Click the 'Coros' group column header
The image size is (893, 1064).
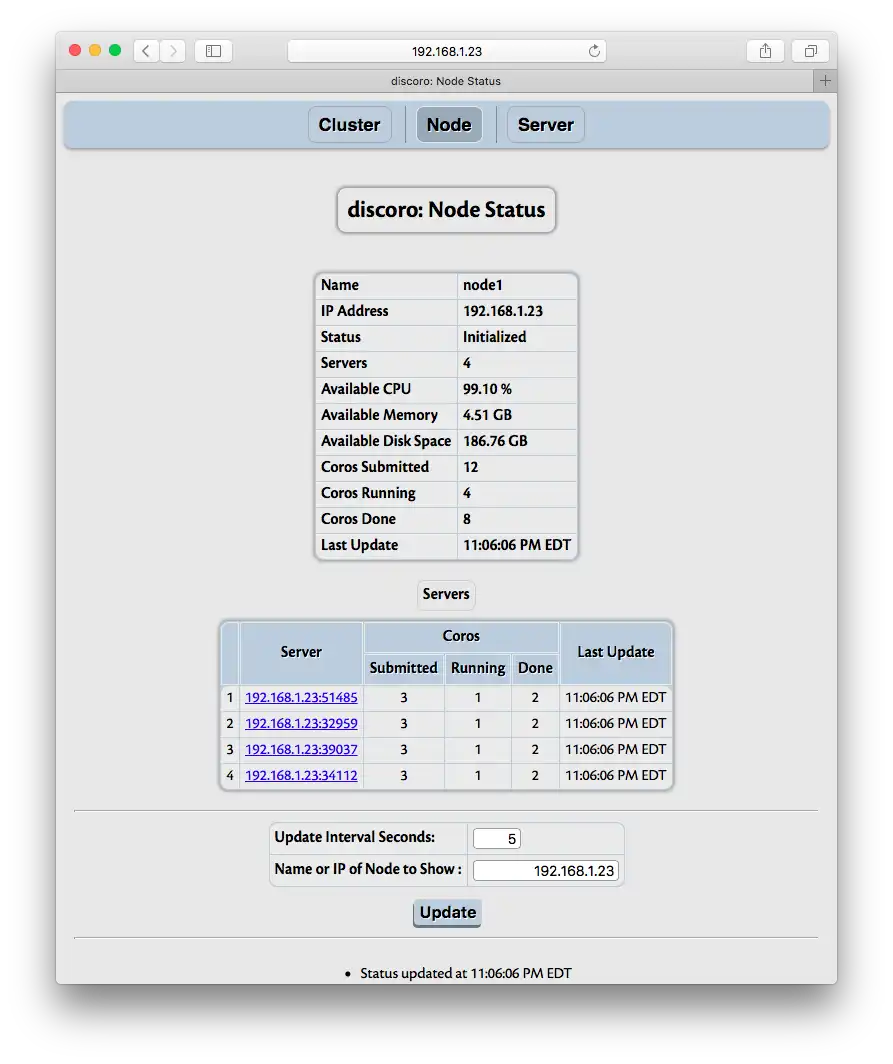click(x=461, y=636)
